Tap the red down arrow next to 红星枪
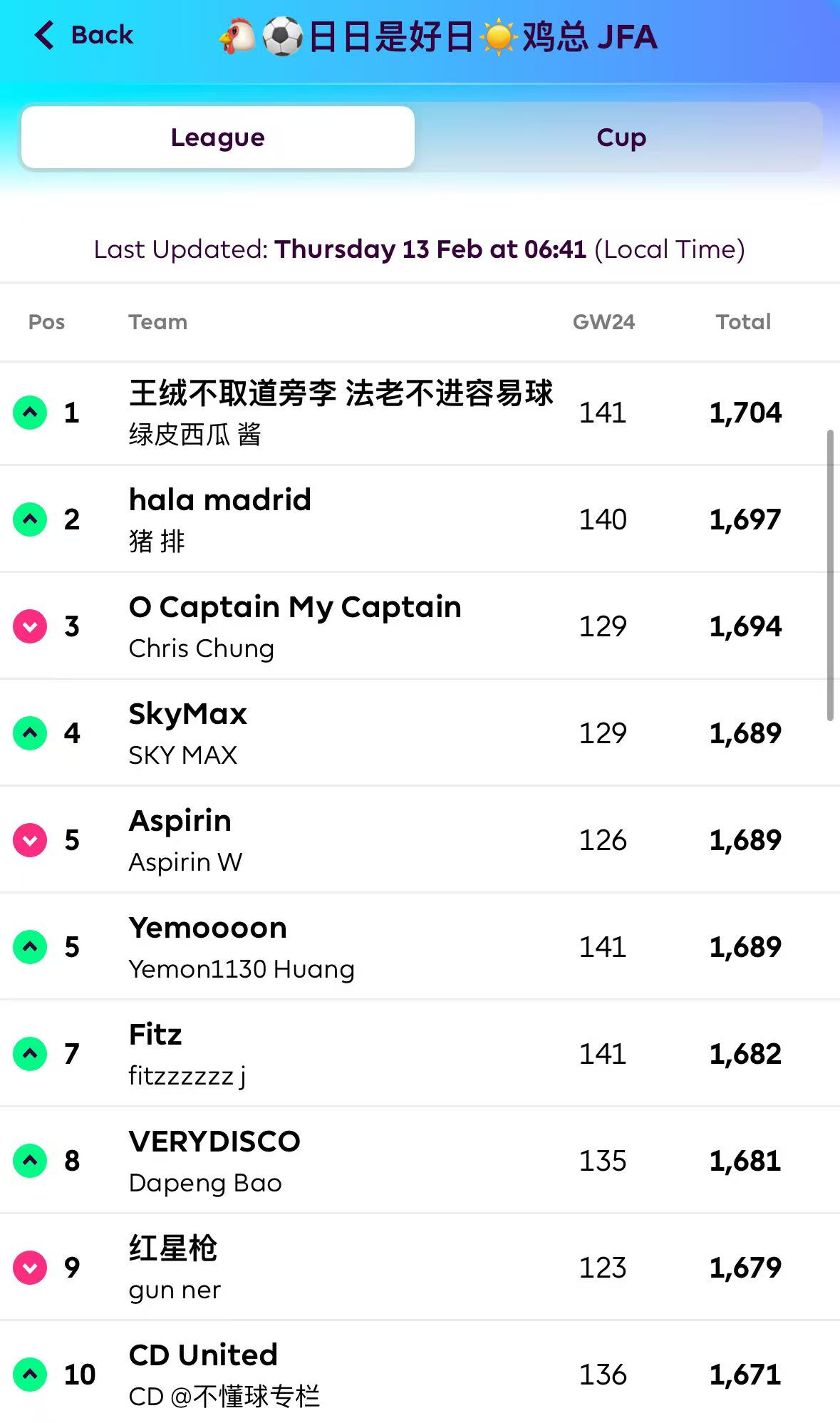The width and height of the screenshot is (840, 1423). coord(30,1268)
